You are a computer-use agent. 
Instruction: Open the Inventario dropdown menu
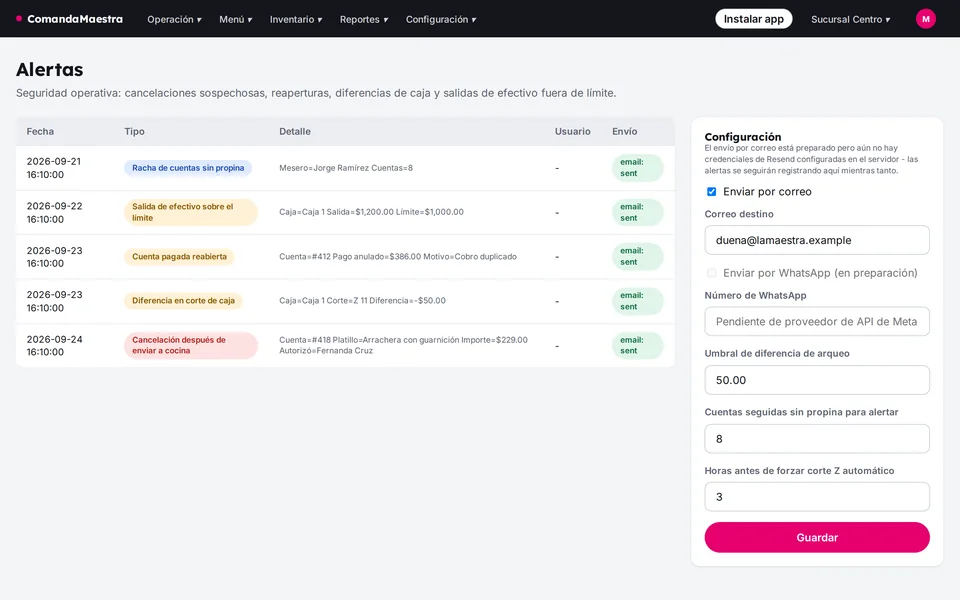click(296, 20)
